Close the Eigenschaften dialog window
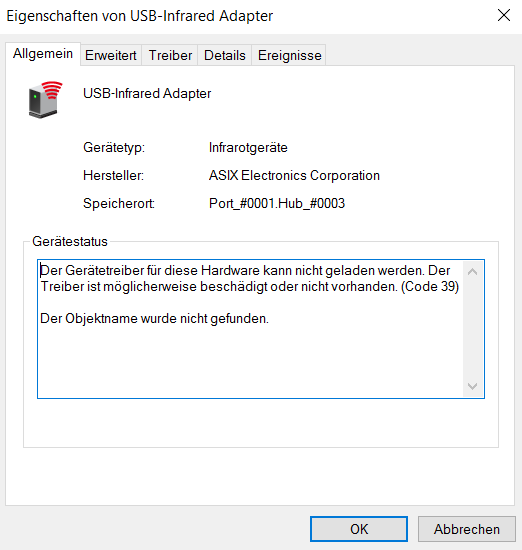This screenshot has width=522, height=550. tap(504, 15)
